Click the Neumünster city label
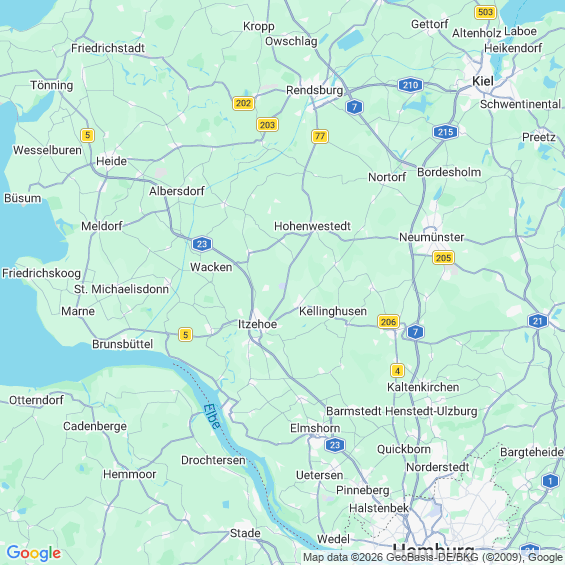This screenshot has height=565, width=565. click(x=431, y=237)
